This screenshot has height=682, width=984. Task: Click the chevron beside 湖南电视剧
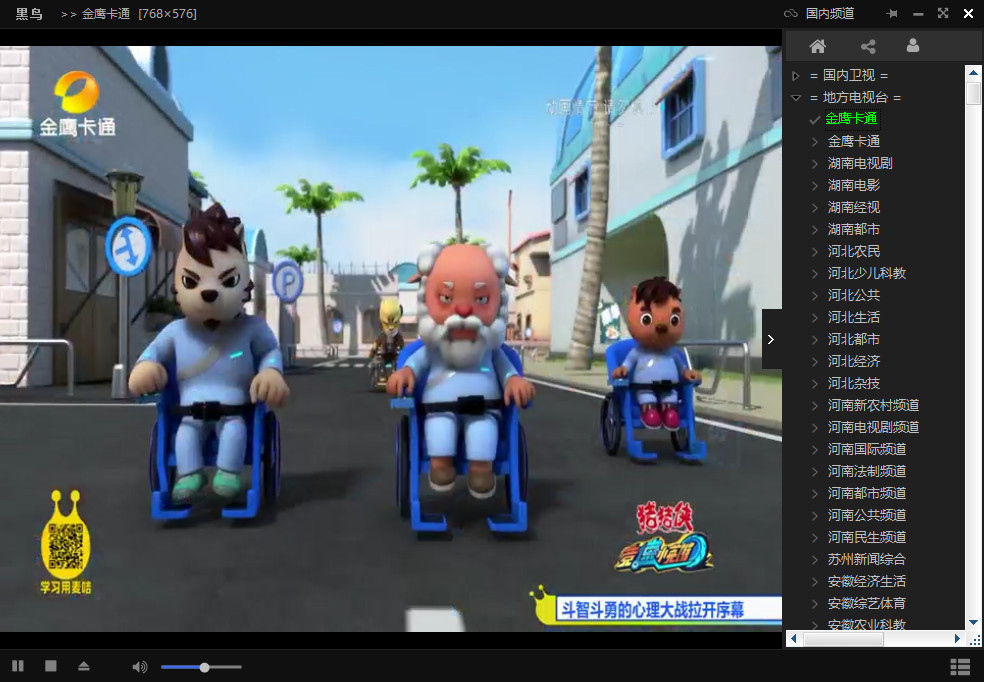tap(815, 164)
